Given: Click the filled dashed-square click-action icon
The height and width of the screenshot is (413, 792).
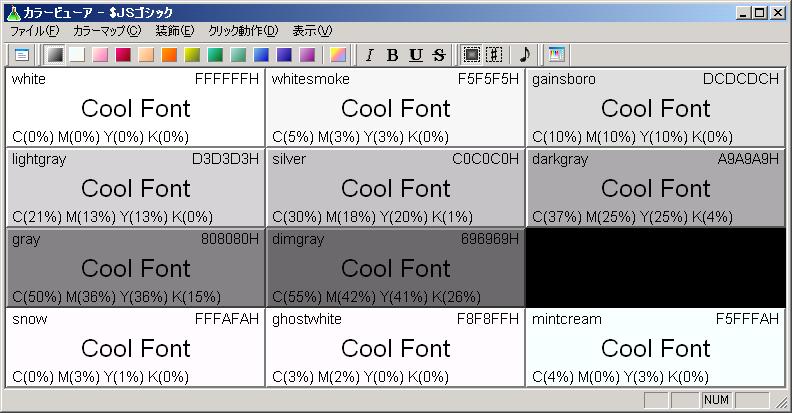Looking at the screenshot, I should point(471,55).
